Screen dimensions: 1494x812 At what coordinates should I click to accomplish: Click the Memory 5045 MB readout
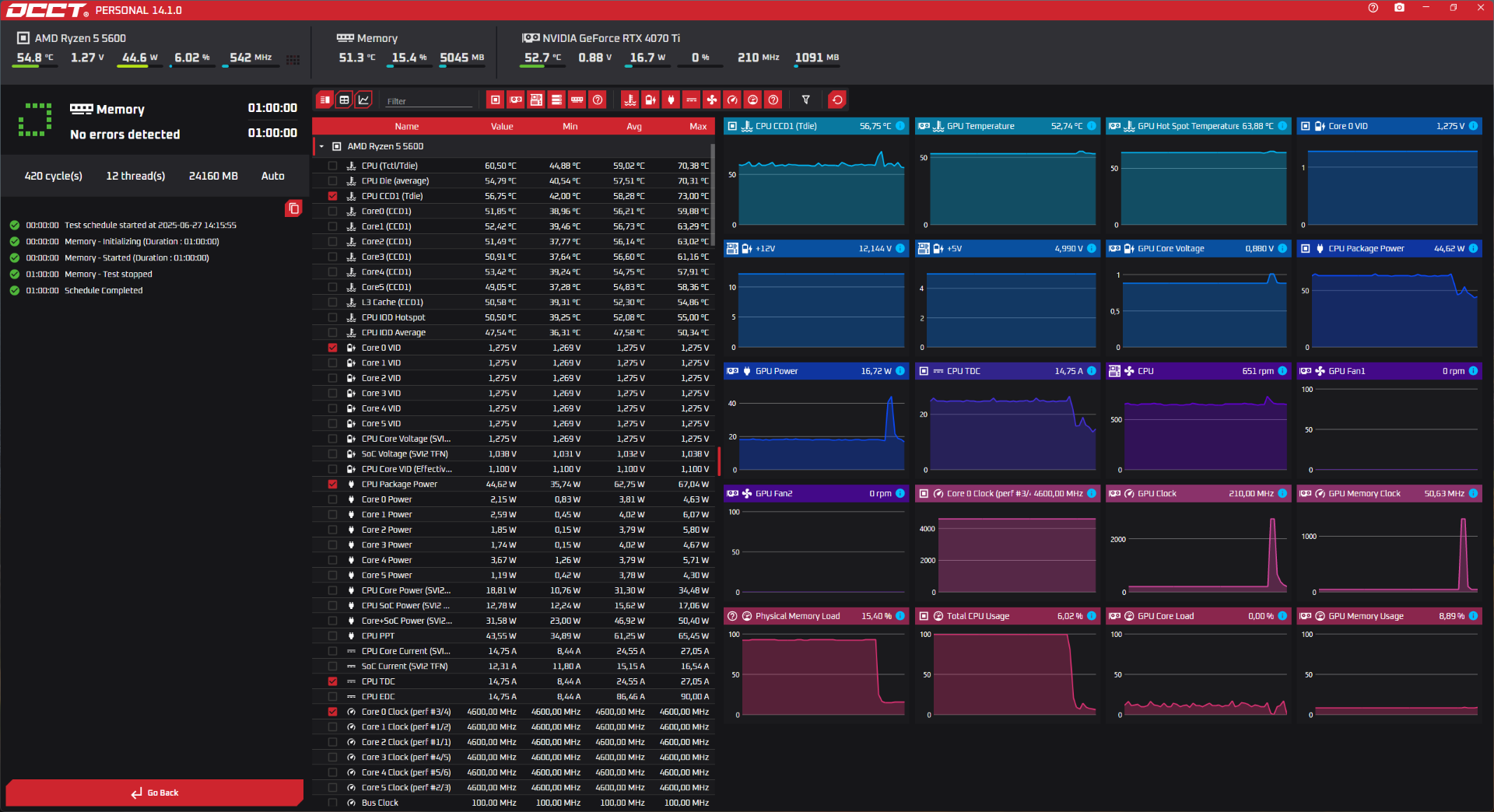click(x=461, y=58)
